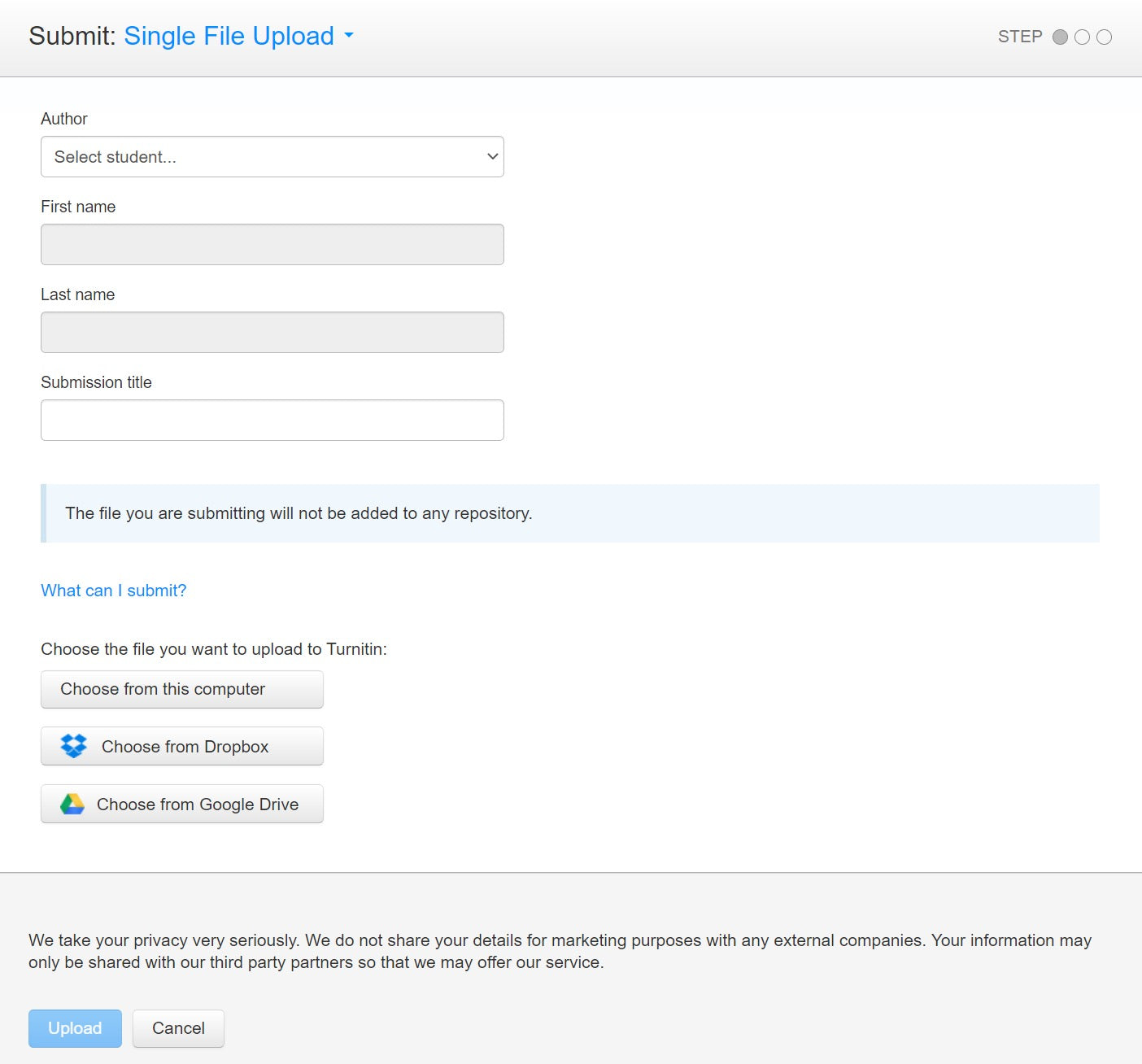Image resolution: width=1142 pixels, height=1064 pixels.
Task: Click into the Submission title text field
Action: coord(272,421)
